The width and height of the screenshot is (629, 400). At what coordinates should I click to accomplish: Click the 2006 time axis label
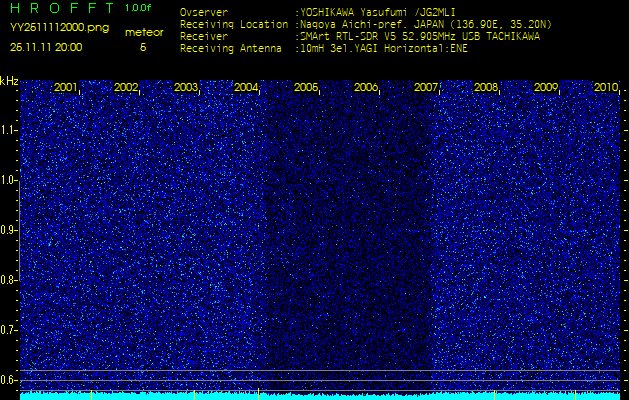366,87
